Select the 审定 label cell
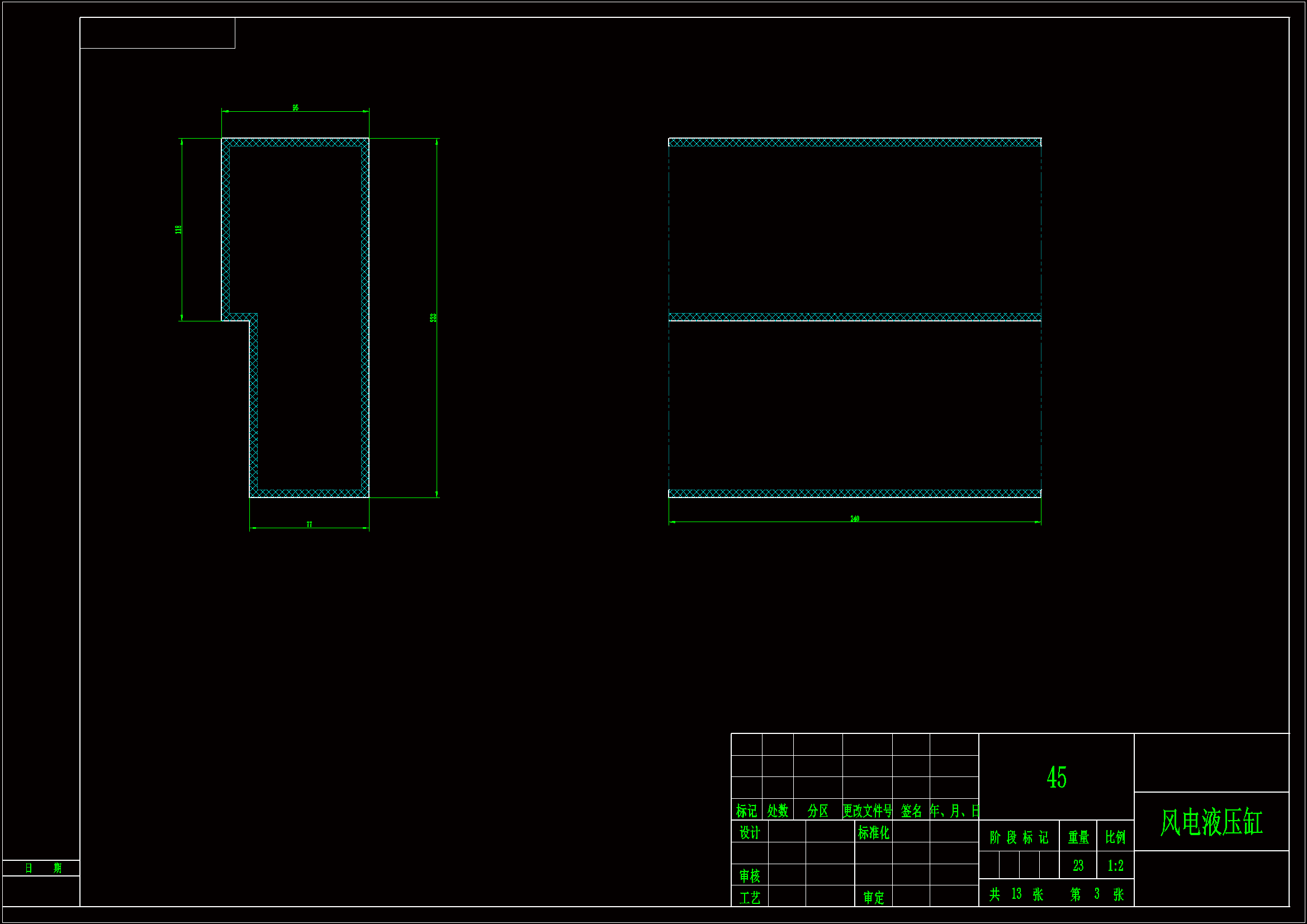Screen dimensions: 1307x924 coord(873,897)
